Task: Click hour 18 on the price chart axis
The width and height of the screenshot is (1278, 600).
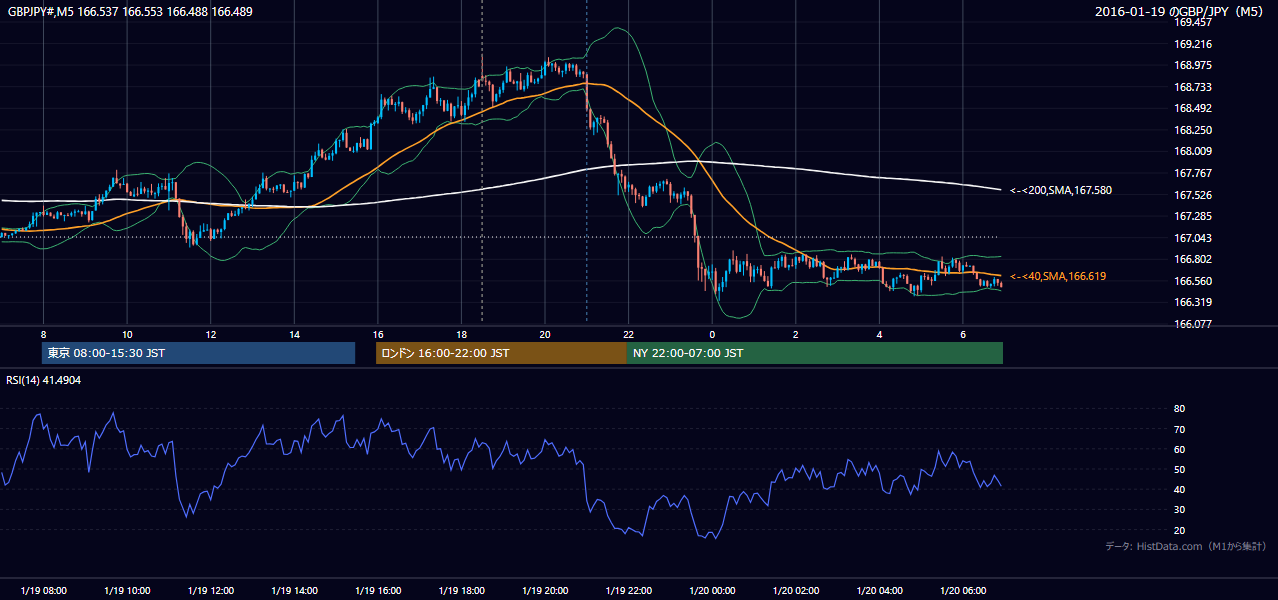Action: 462,334
